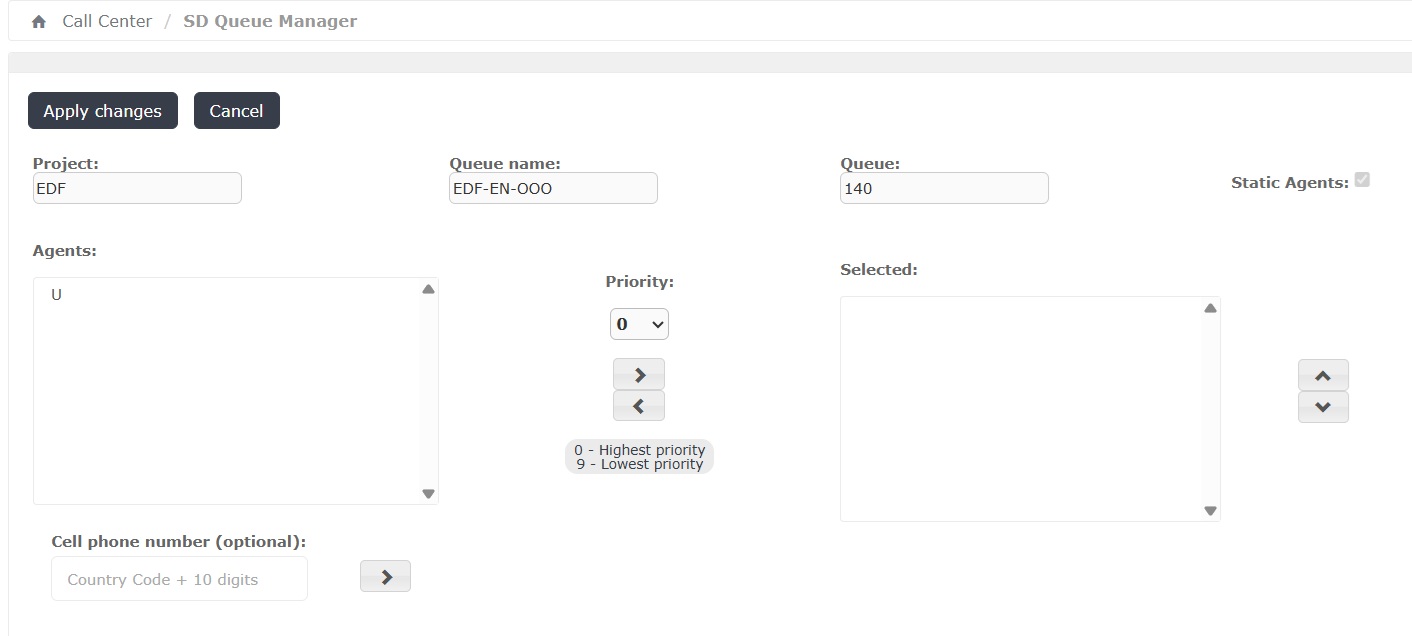The width and height of the screenshot is (1412, 636).
Task: Move selected agent up in order
Action: pyautogui.click(x=1322, y=376)
